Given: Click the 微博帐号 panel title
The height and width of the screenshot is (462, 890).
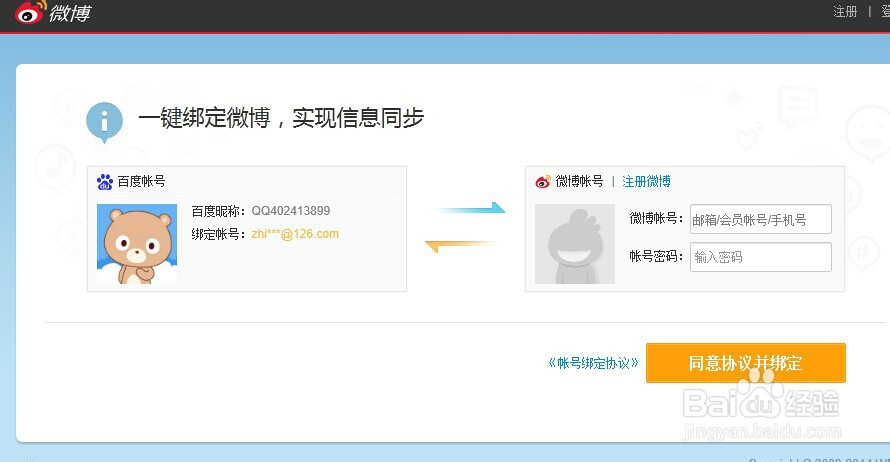Looking at the screenshot, I should (x=579, y=182).
